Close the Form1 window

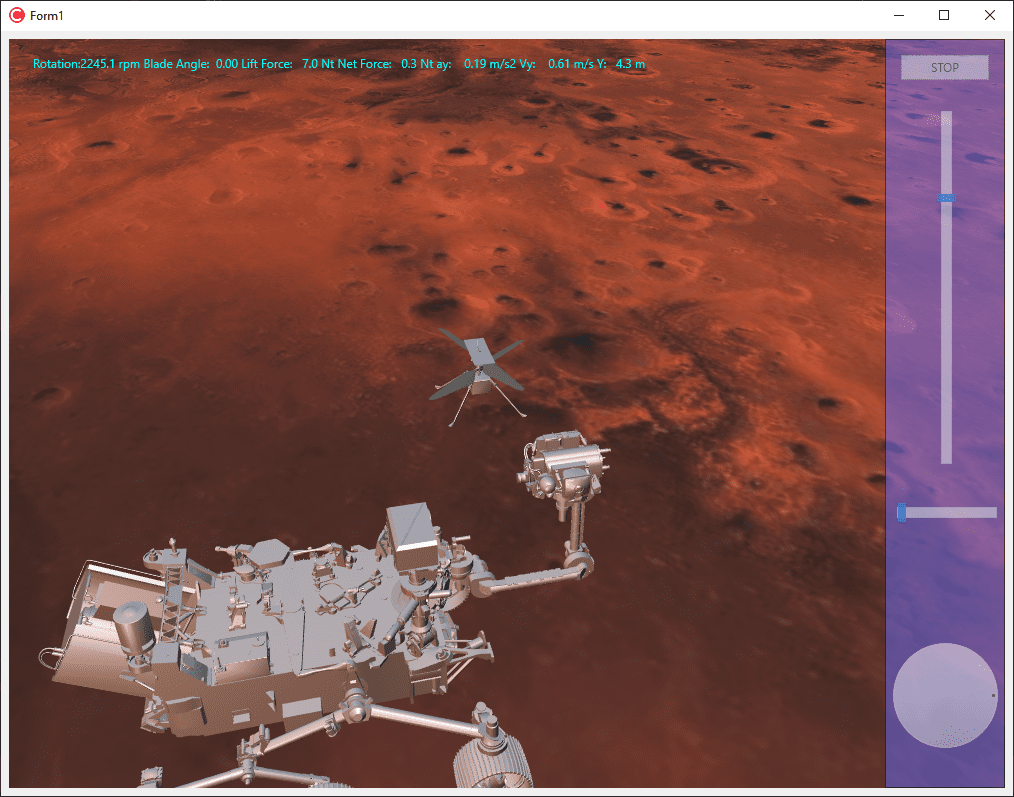(x=989, y=16)
